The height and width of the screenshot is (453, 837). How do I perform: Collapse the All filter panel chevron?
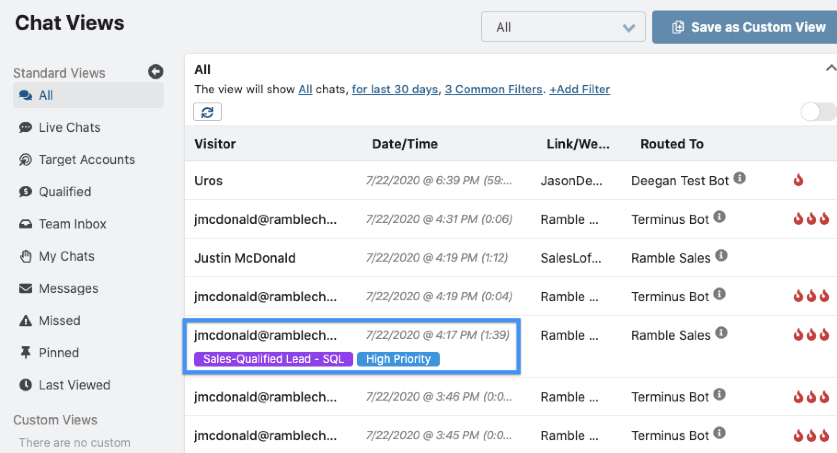[x=831, y=68]
